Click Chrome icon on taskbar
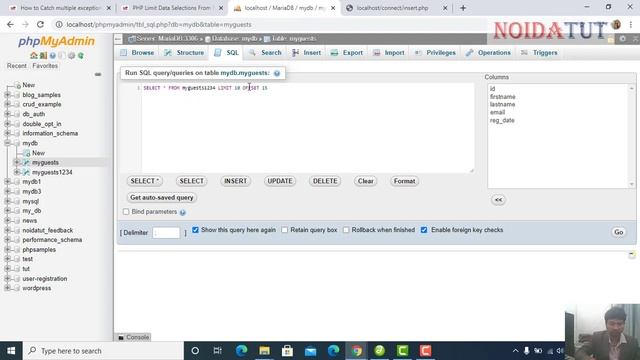 [x=357, y=351]
